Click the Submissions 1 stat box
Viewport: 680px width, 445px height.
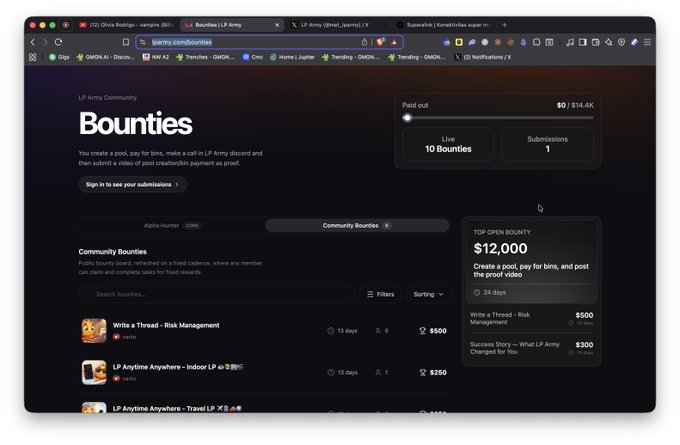pyautogui.click(x=547, y=144)
